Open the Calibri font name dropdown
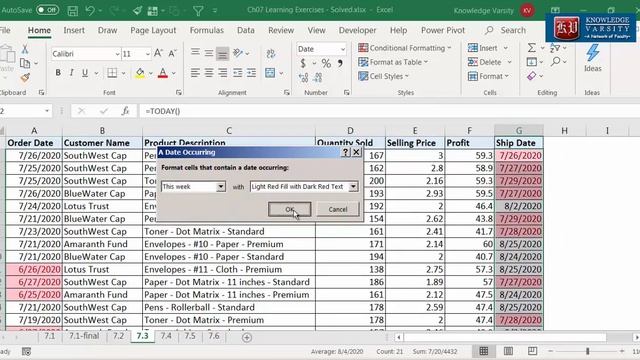The width and height of the screenshot is (640, 360). (x=117, y=54)
